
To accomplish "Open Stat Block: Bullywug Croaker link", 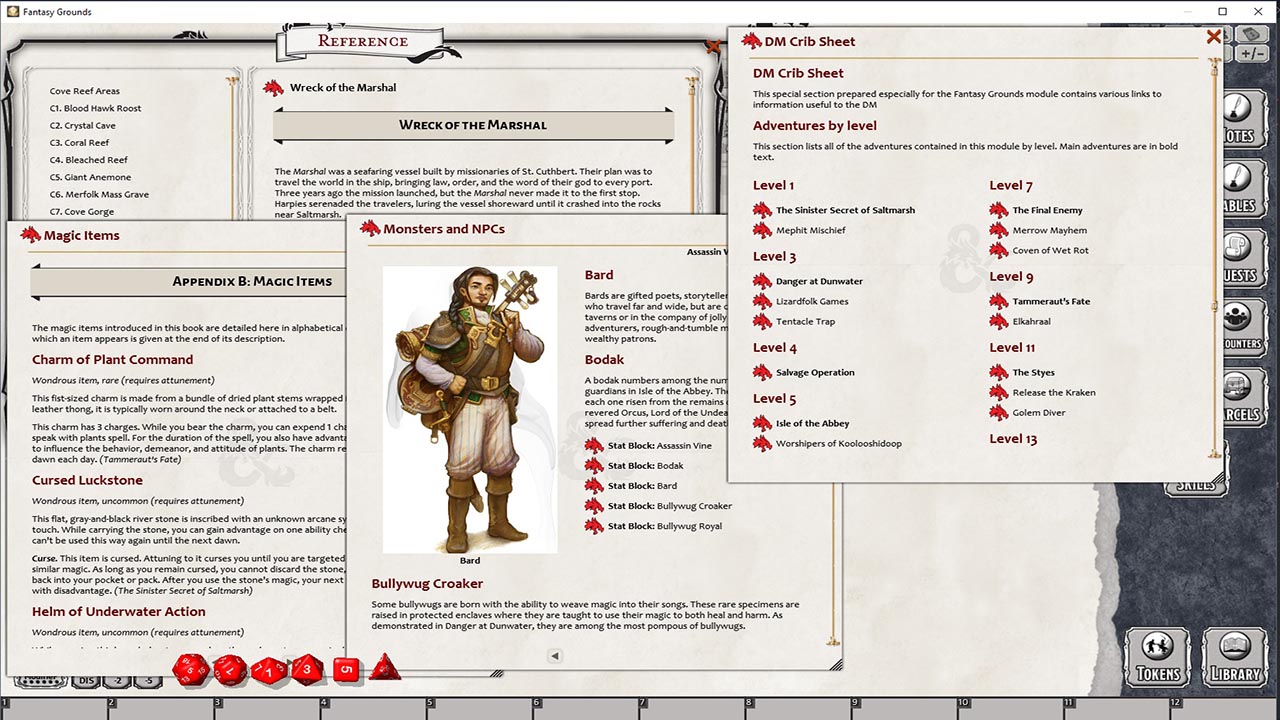I will tap(694, 506).
